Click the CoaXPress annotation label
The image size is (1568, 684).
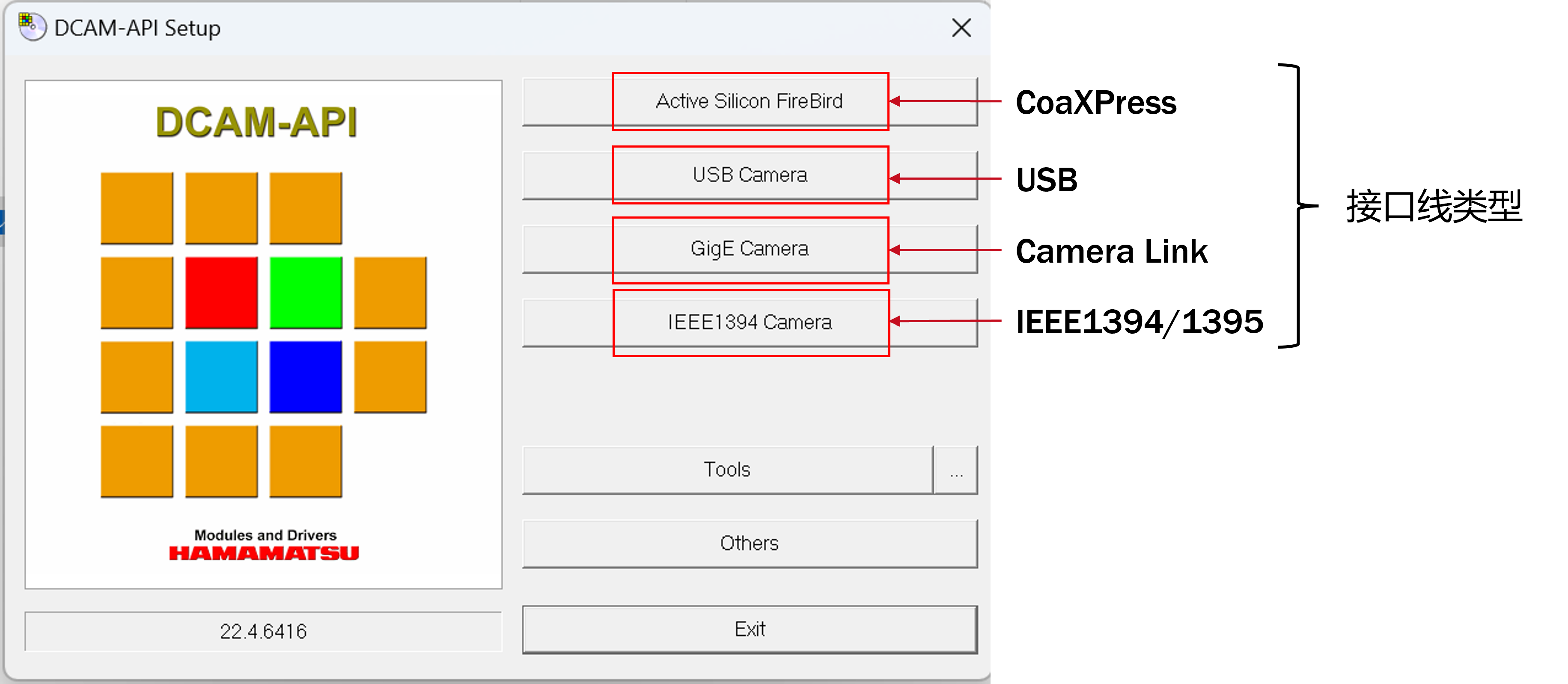(1096, 102)
